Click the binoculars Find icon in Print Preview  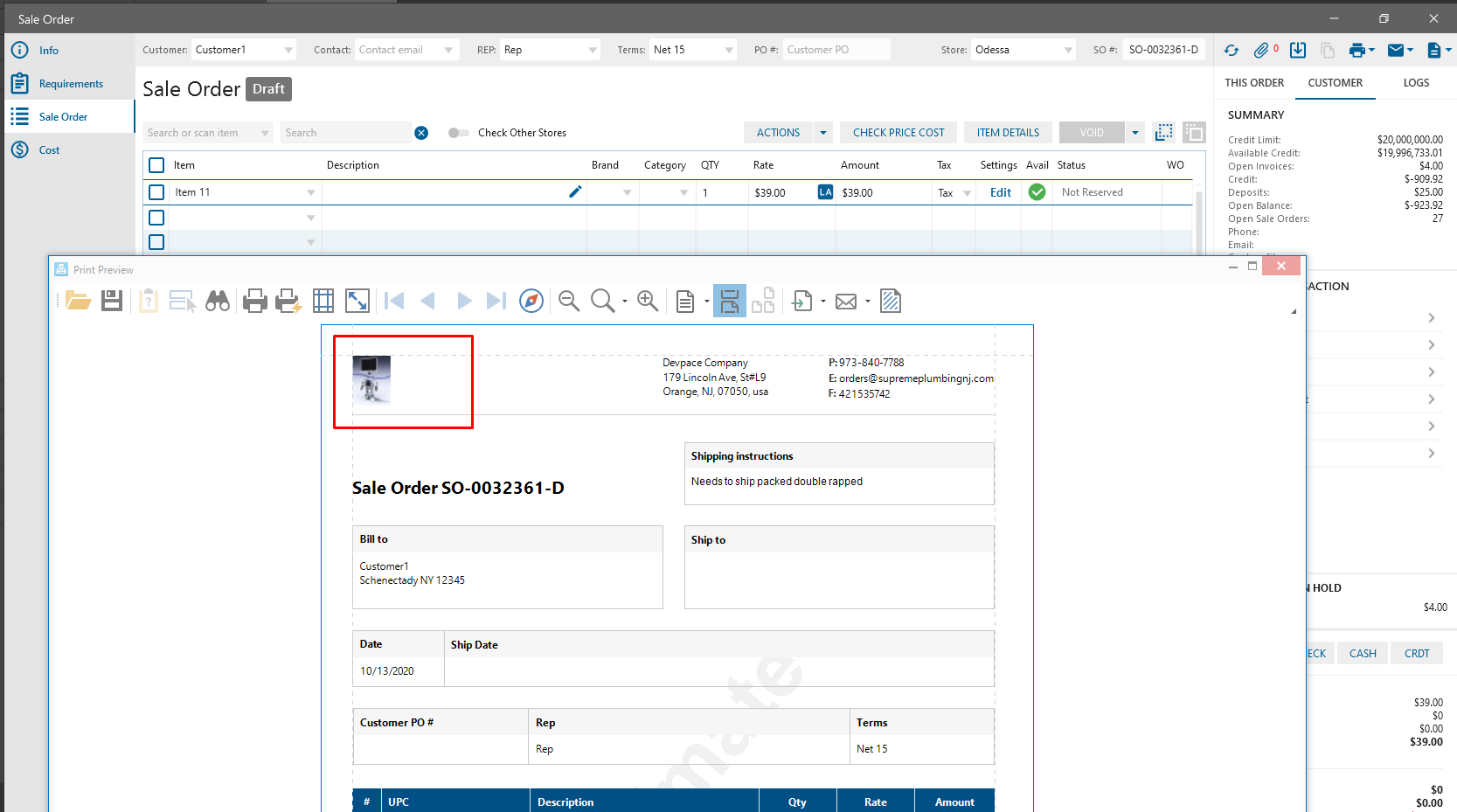(218, 302)
